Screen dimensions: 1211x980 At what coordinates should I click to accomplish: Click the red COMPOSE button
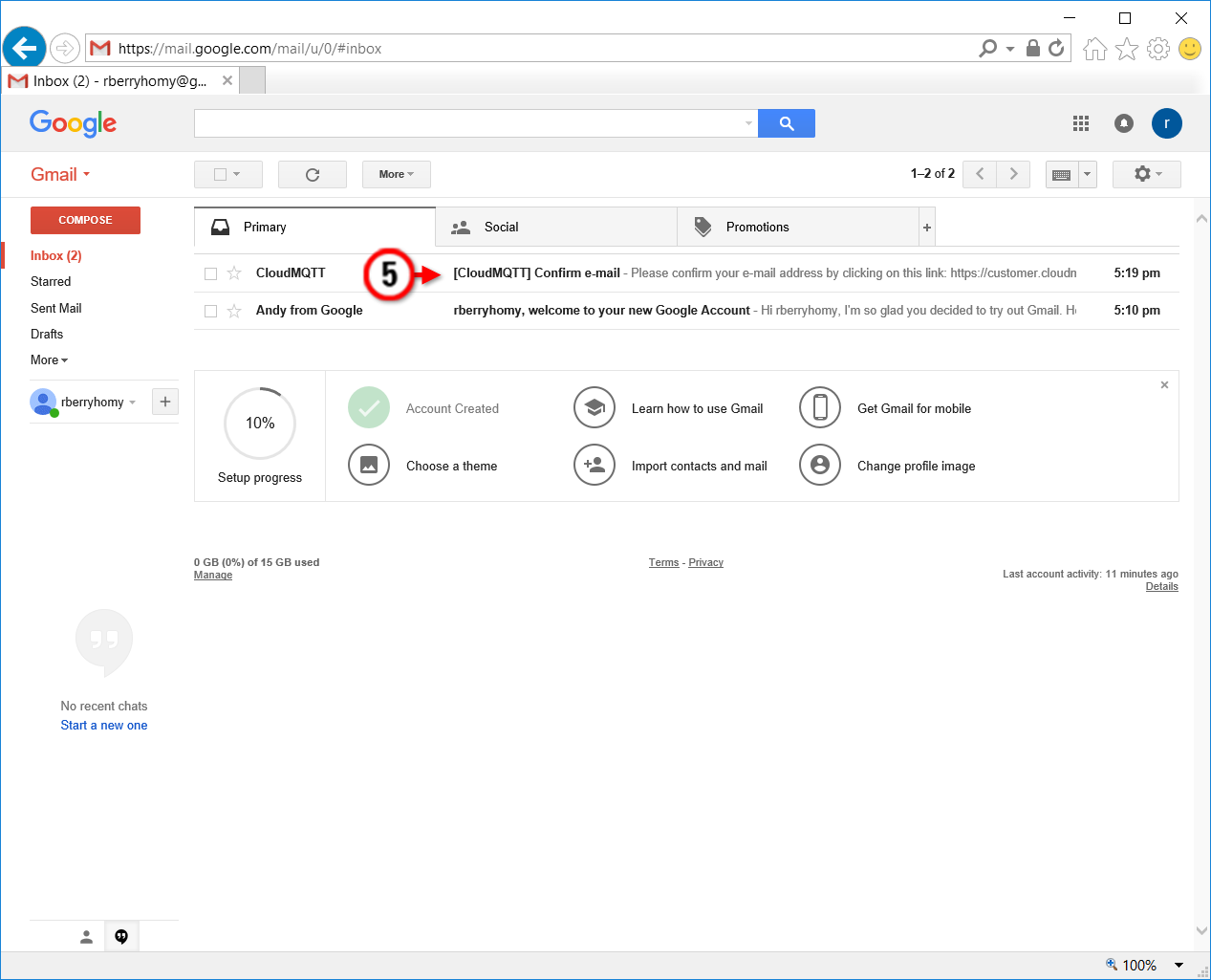point(85,220)
